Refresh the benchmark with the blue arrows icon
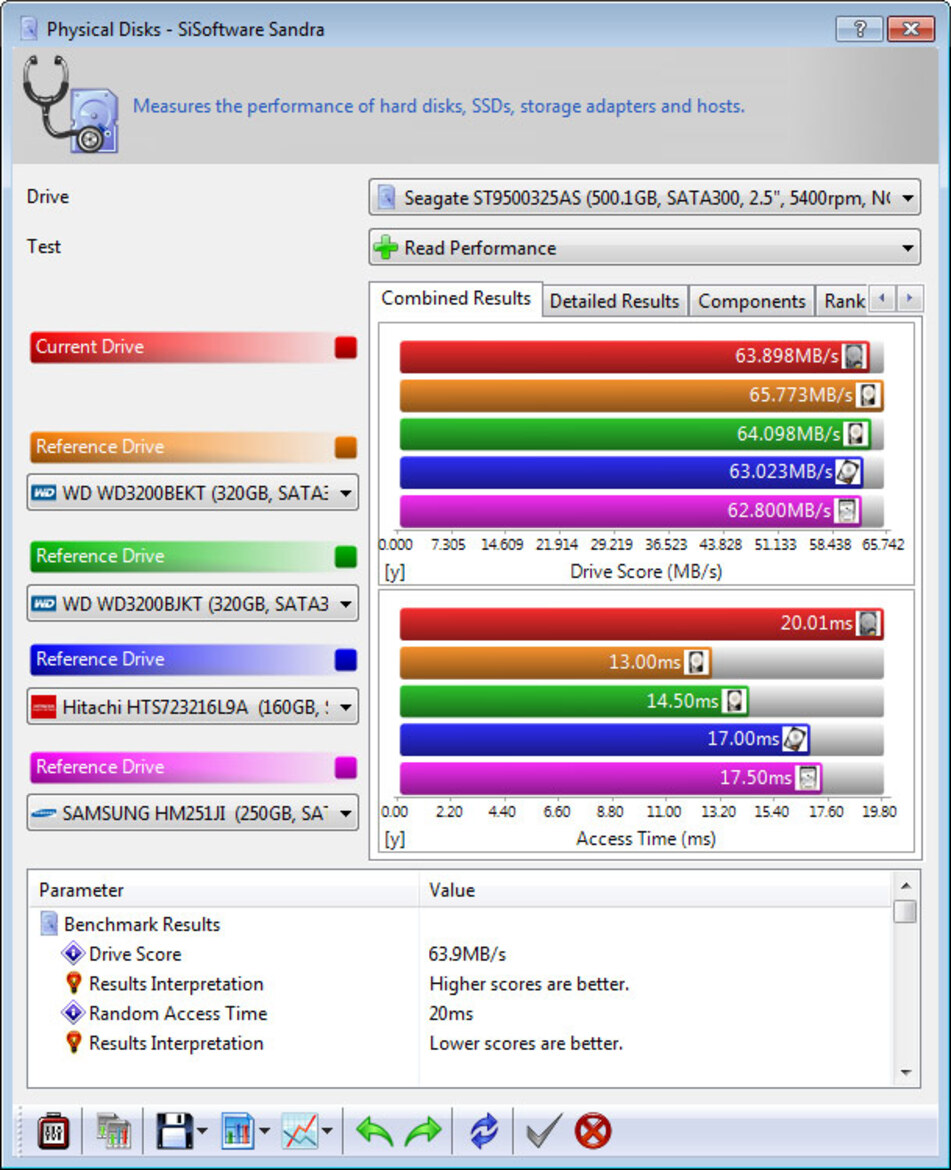 click(x=484, y=1131)
